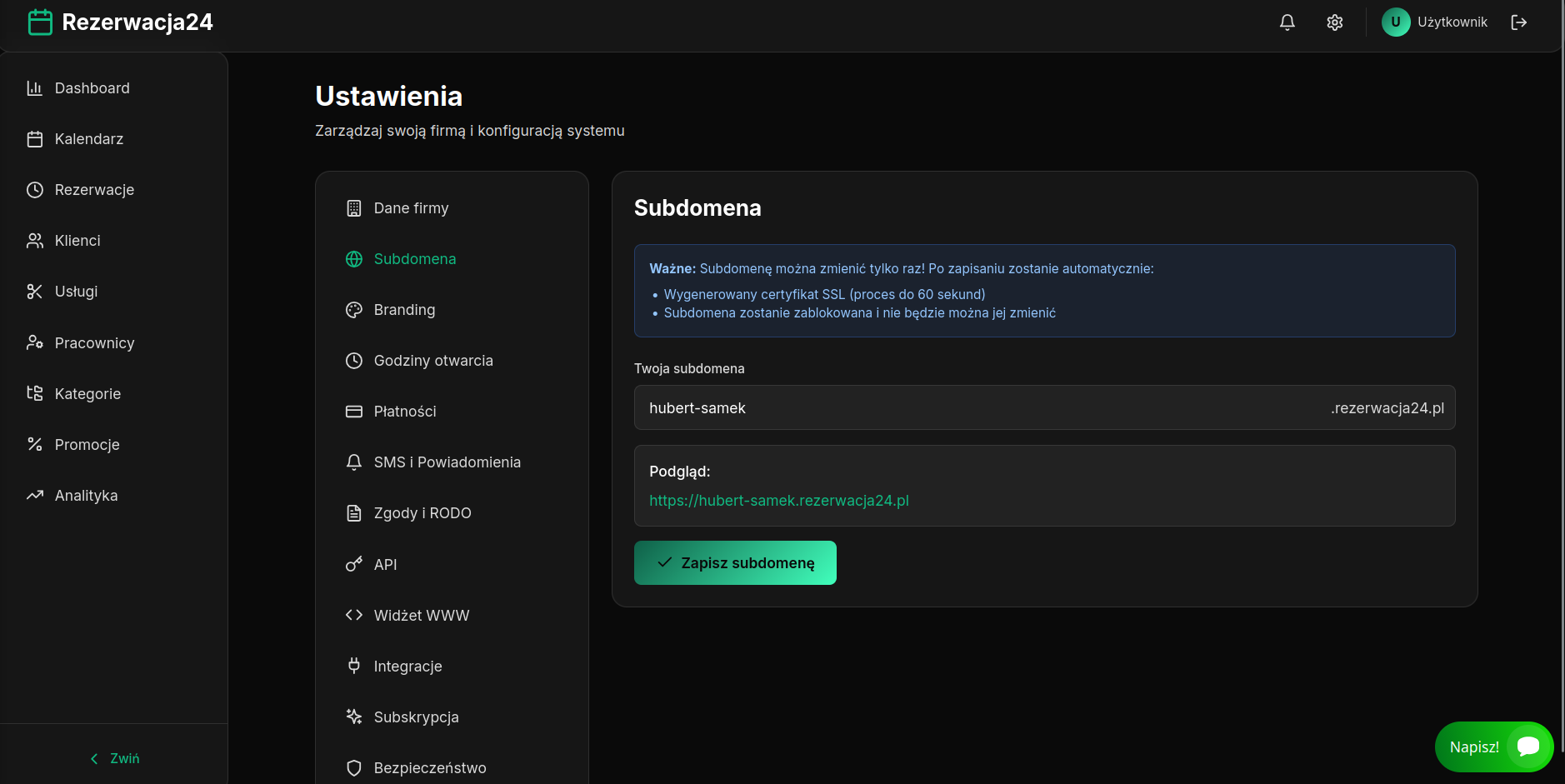
Task: Open Godziny otwarcia clock icon
Action: (x=354, y=360)
